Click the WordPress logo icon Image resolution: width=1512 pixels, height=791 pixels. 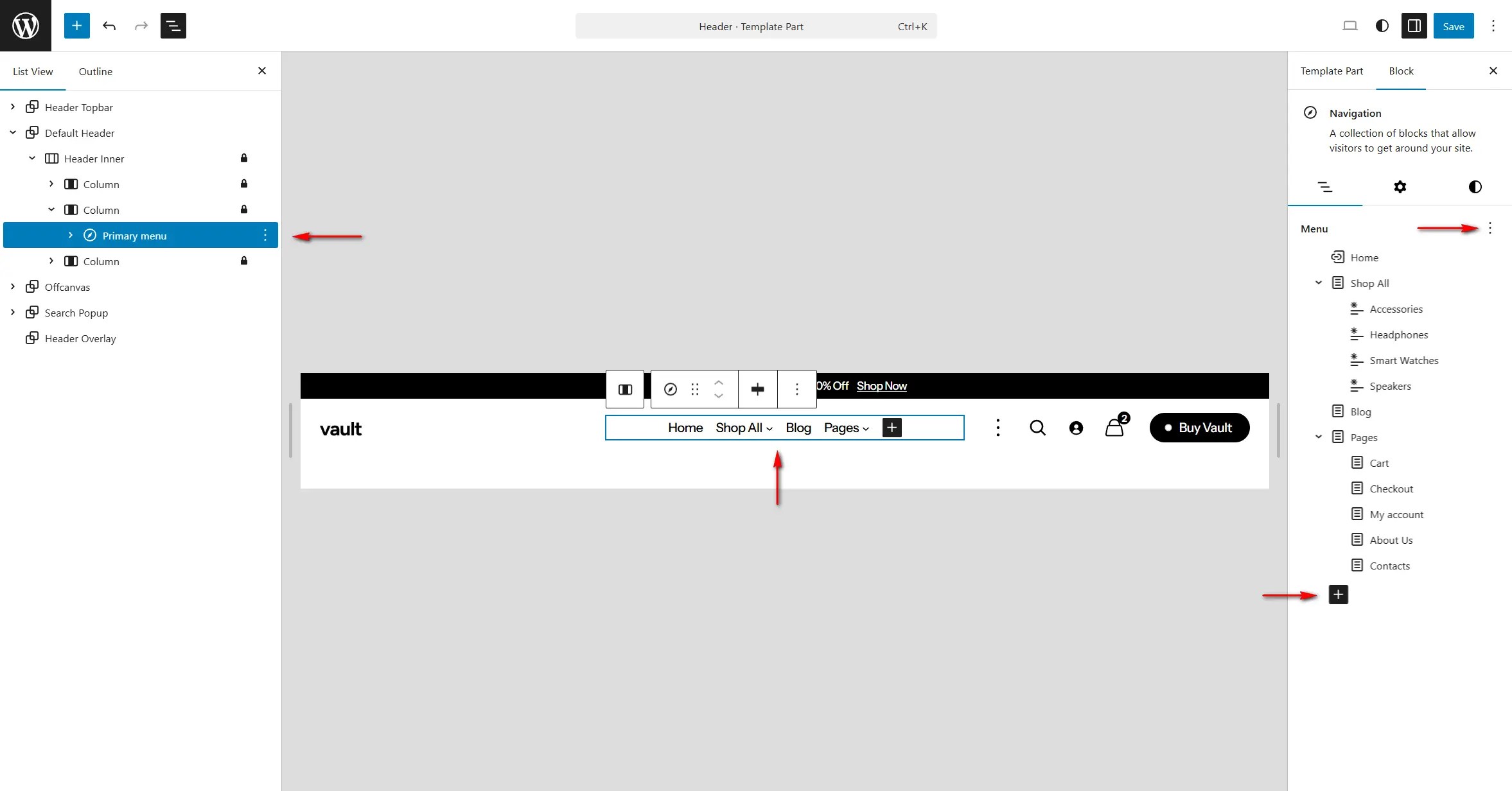point(26,26)
